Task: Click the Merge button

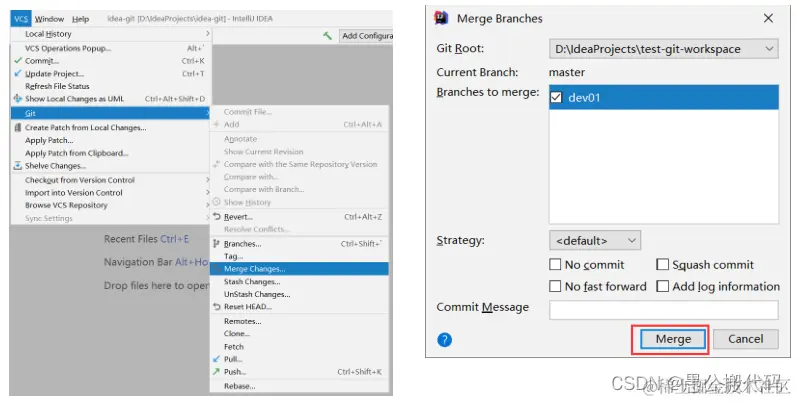Action: 673,339
